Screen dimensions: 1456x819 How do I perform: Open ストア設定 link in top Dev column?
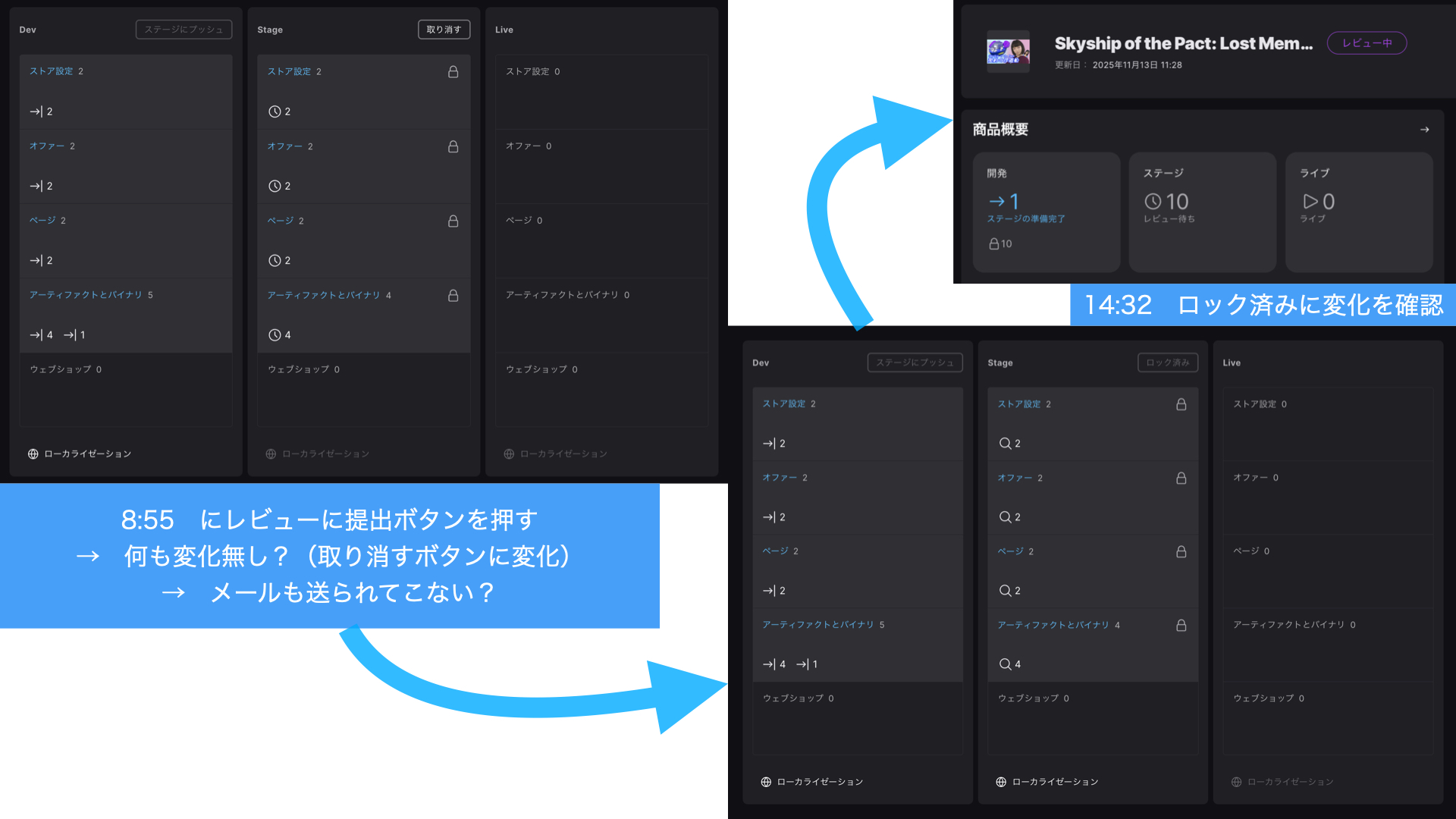(x=52, y=71)
